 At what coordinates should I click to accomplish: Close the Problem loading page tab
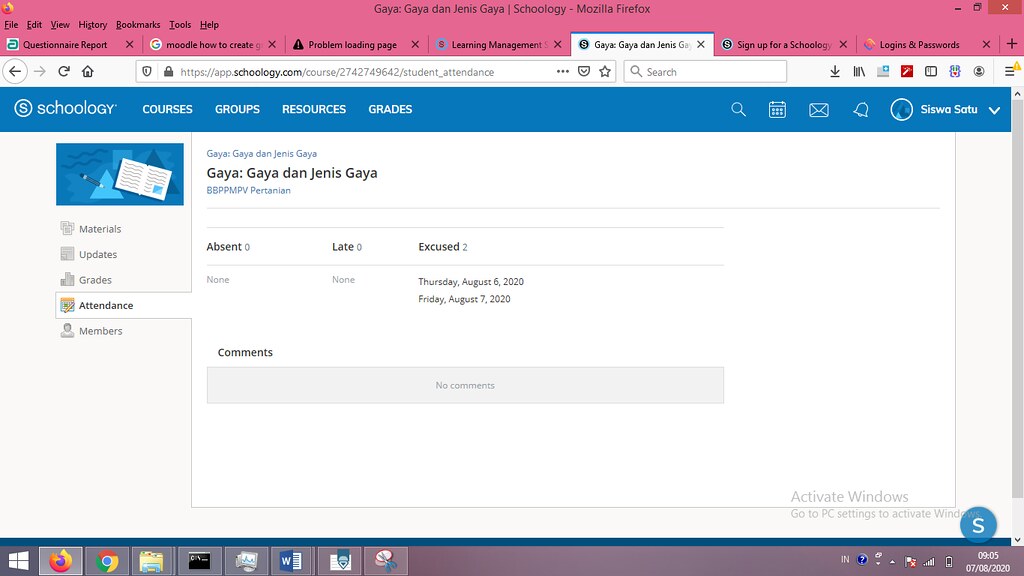click(415, 44)
